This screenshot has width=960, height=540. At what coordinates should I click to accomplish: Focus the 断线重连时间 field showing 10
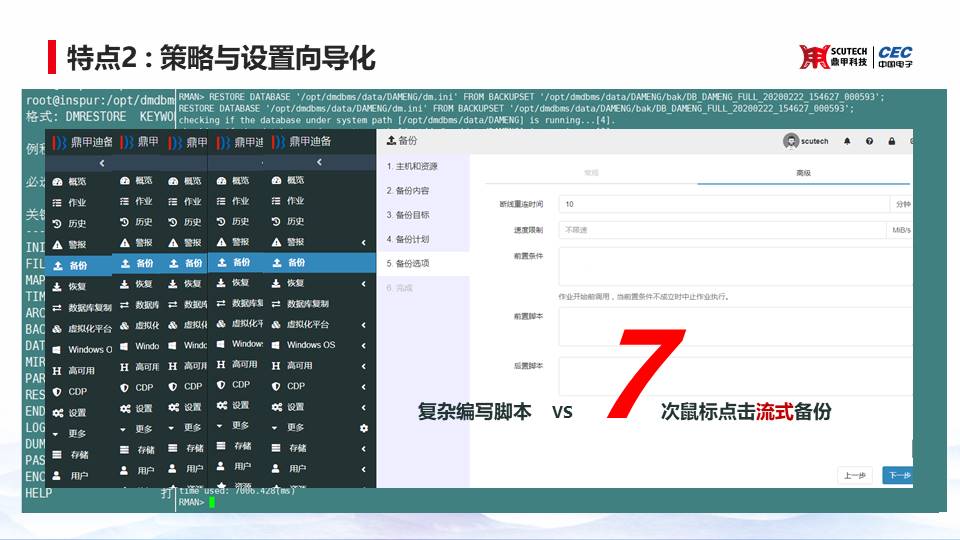coord(724,204)
